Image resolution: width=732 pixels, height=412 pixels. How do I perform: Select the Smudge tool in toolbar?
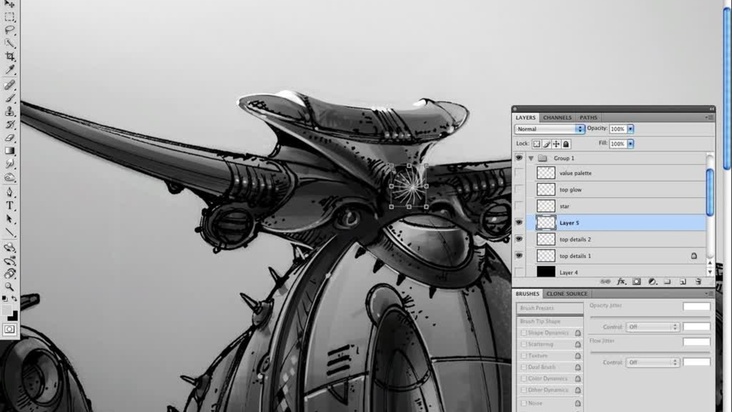[9, 164]
